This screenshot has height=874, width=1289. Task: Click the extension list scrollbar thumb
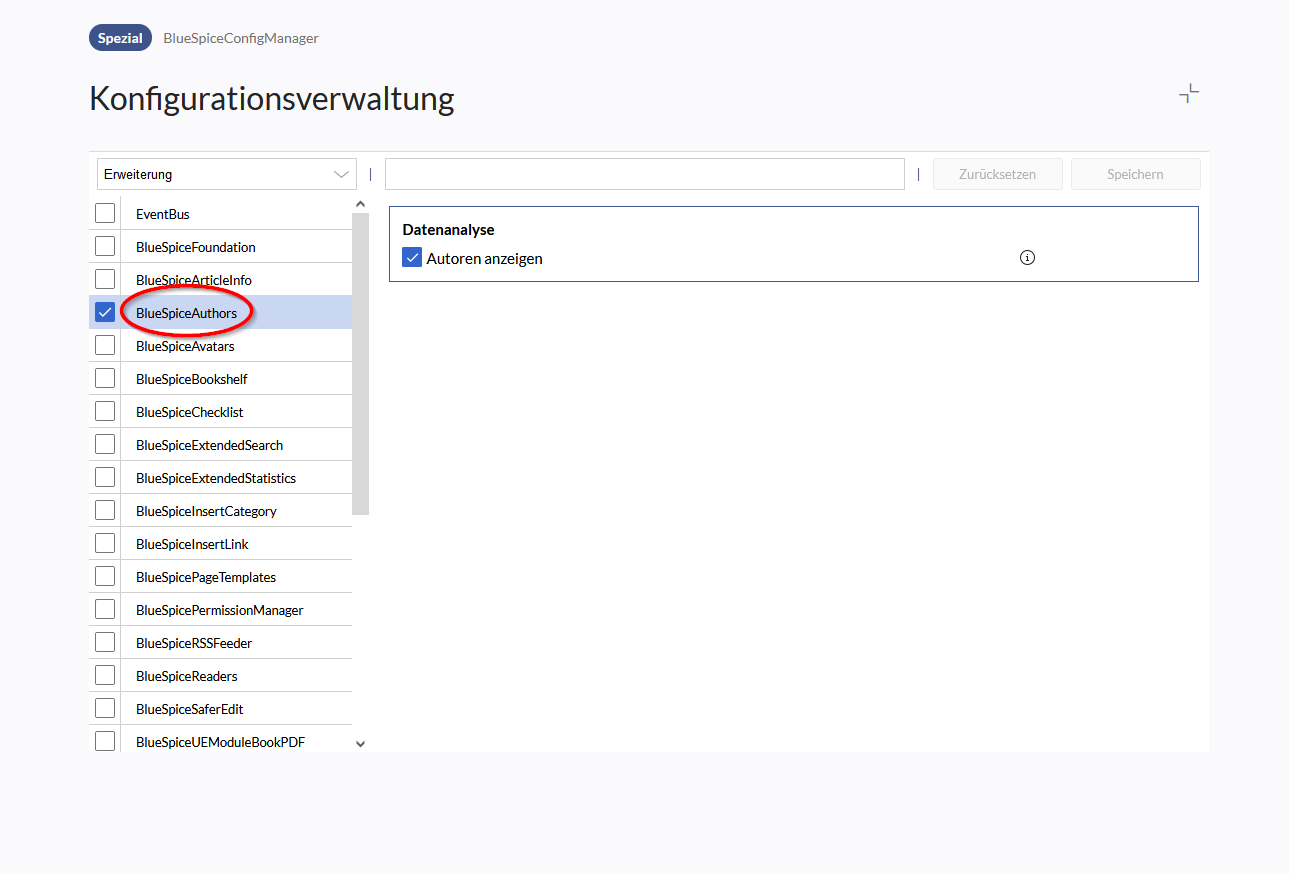coord(361,364)
